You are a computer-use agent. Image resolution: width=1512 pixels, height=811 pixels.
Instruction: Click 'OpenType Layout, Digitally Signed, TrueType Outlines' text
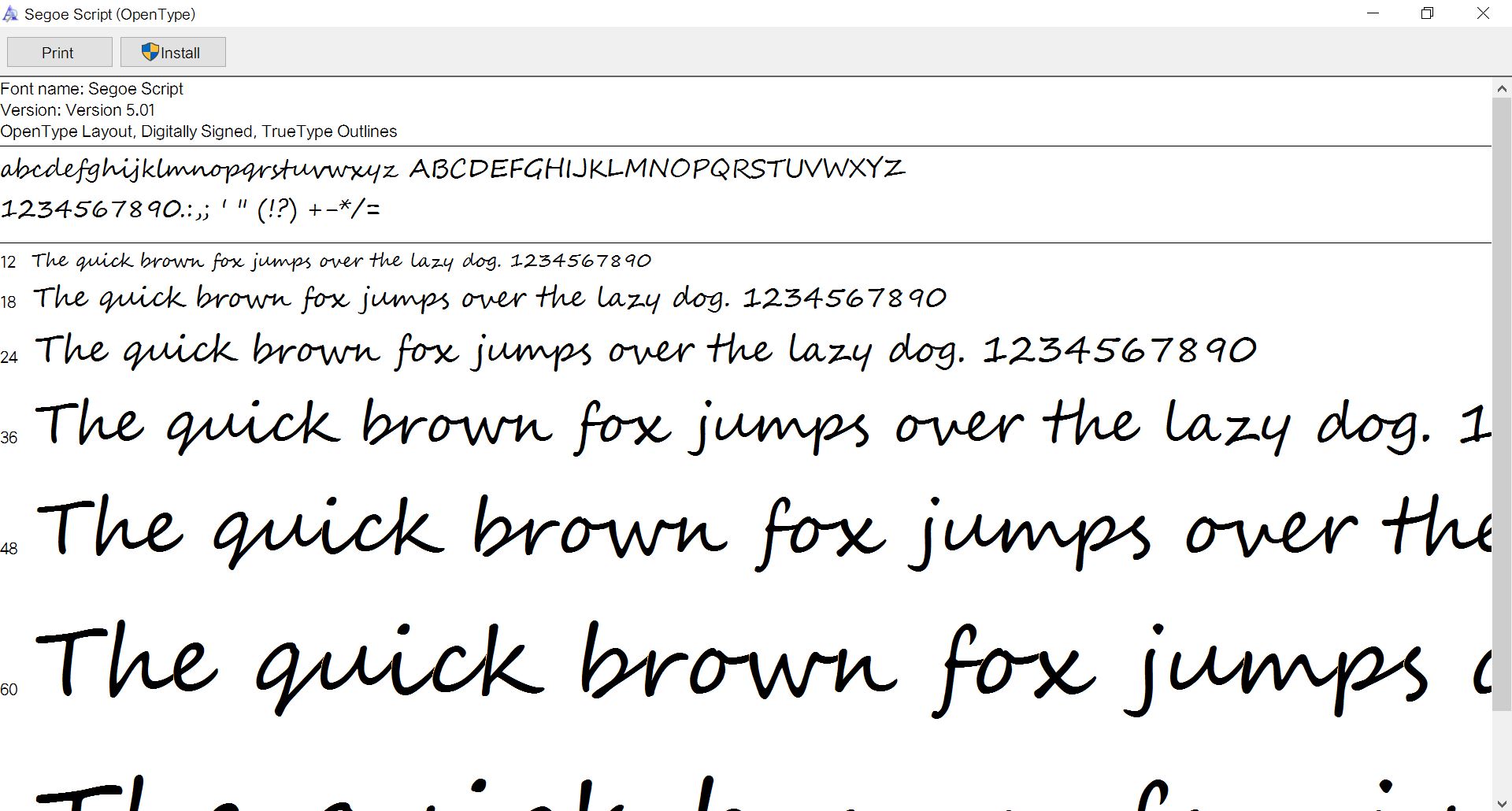[x=198, y=131]
